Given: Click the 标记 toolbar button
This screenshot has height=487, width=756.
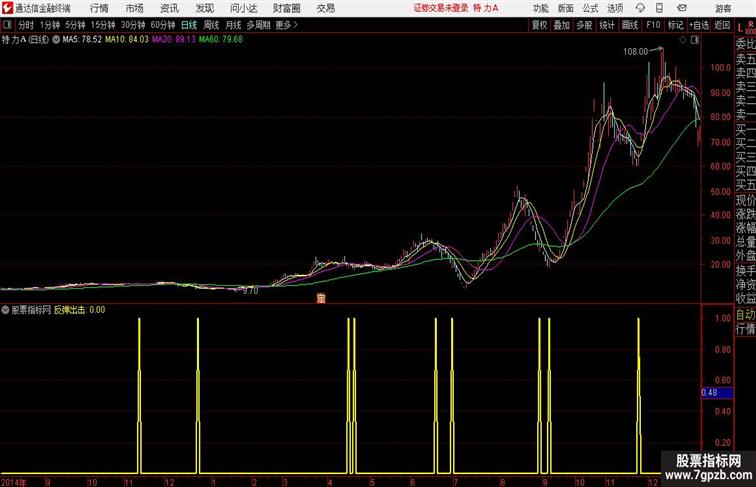Looking at the screenshot, I should coord(675,25).
